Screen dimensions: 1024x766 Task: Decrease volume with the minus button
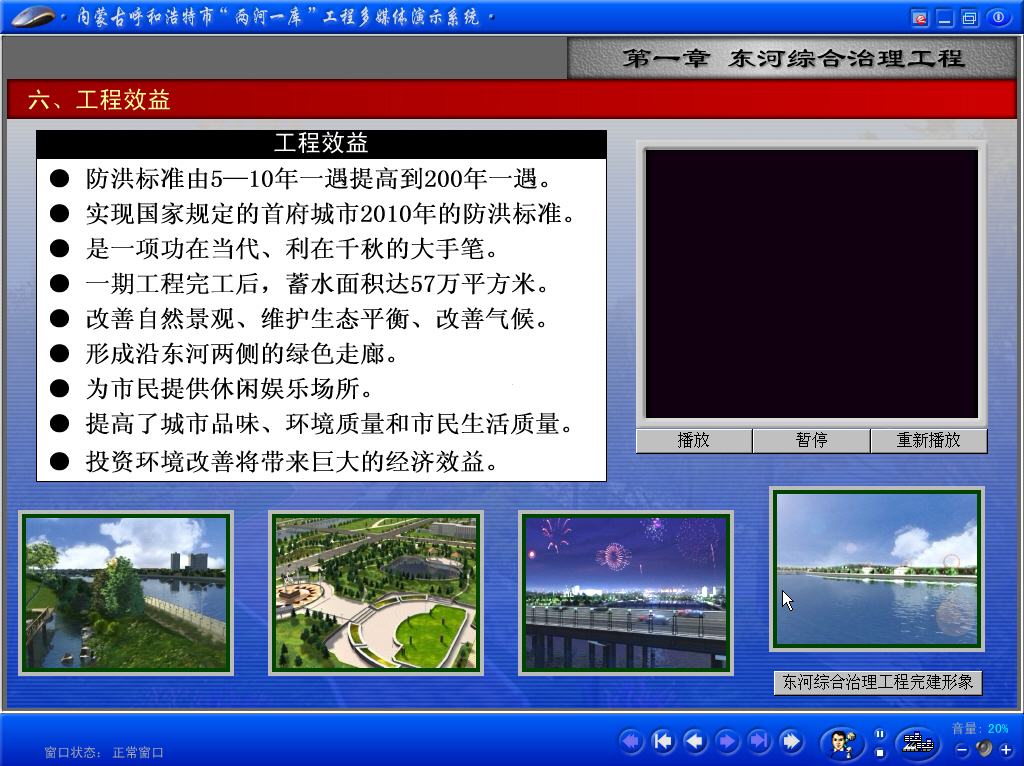961,750
